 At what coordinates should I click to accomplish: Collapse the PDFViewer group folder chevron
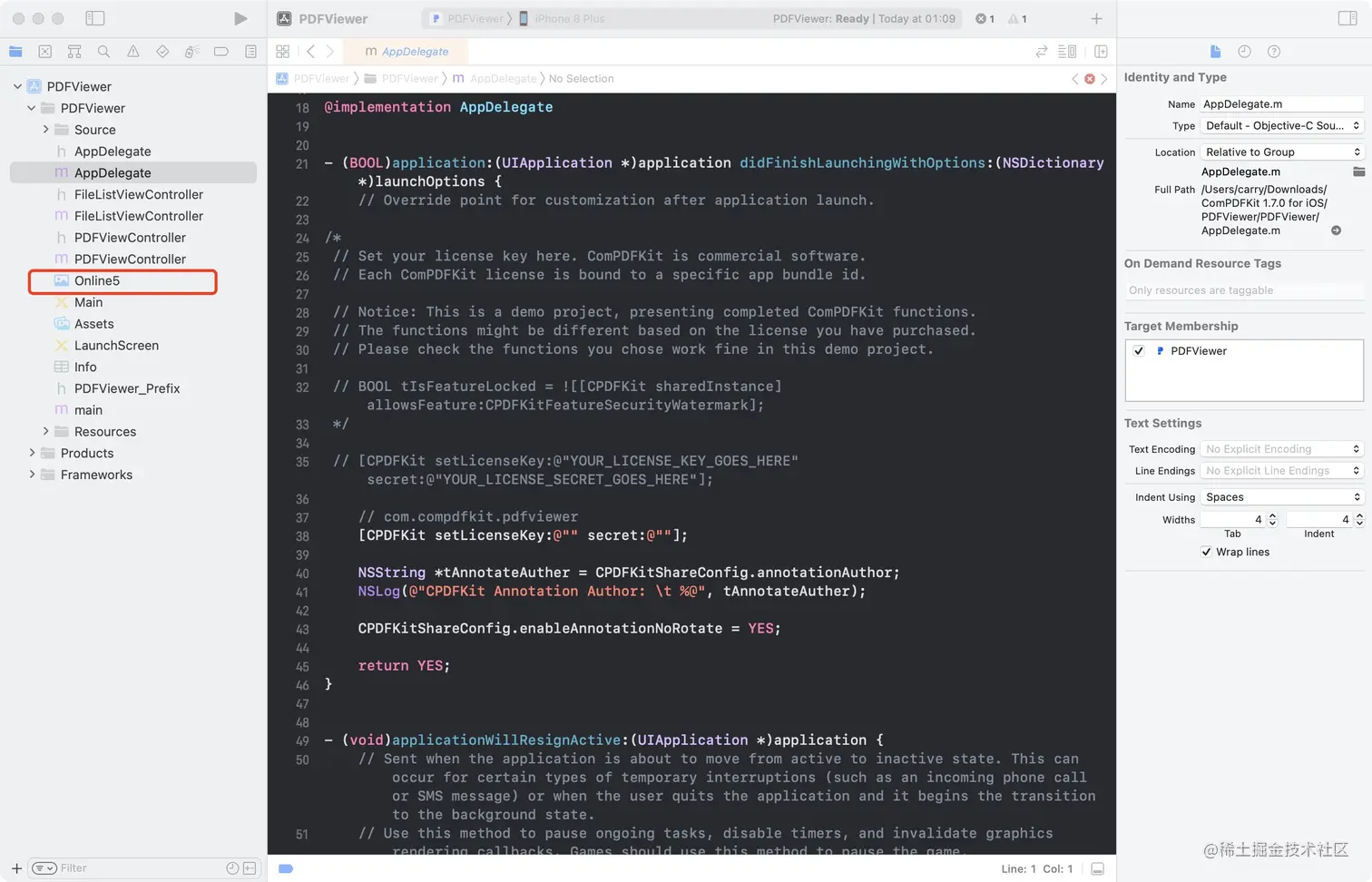[x=32, y=108]
